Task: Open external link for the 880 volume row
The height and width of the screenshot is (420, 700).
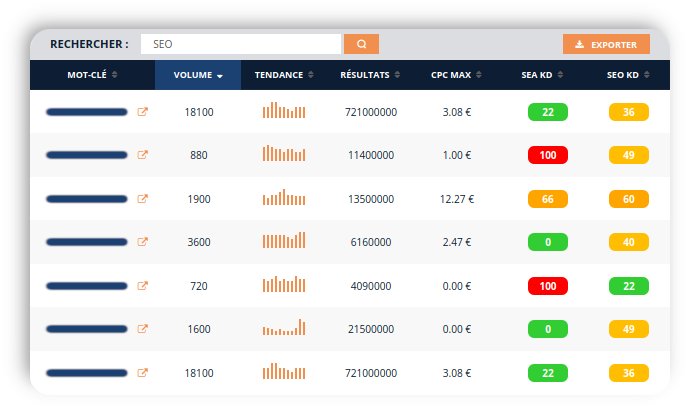Action: [142, 155]
